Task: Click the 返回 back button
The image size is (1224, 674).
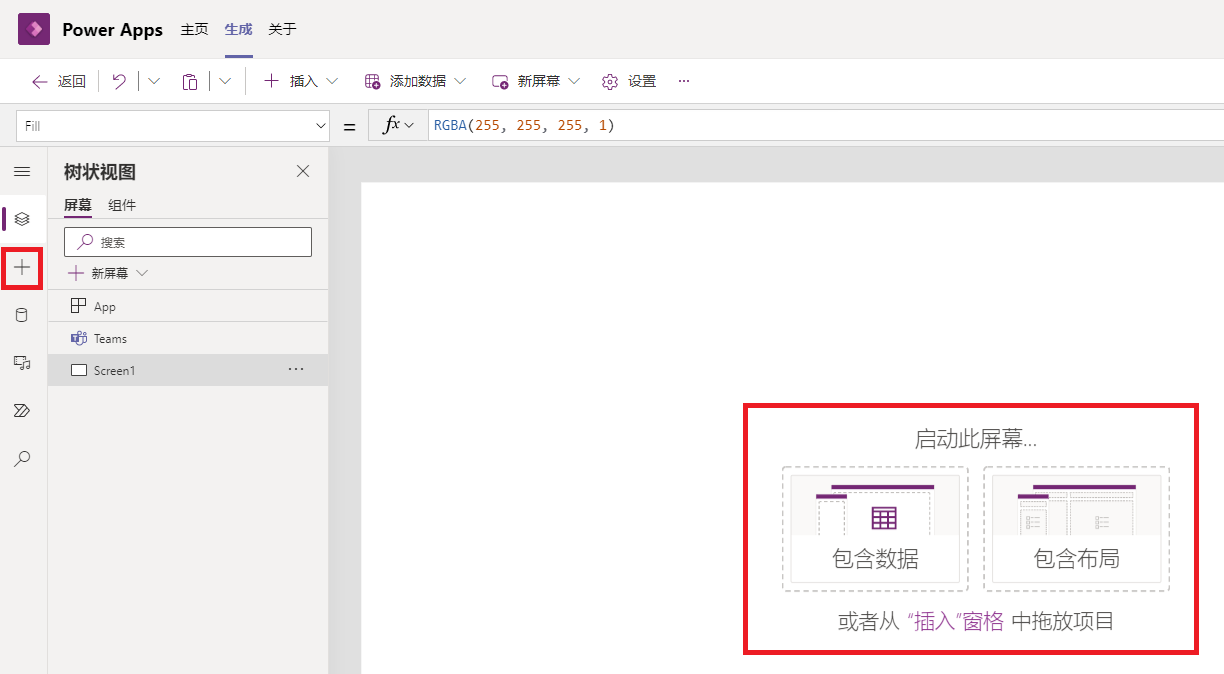Action: pos(59,81)
